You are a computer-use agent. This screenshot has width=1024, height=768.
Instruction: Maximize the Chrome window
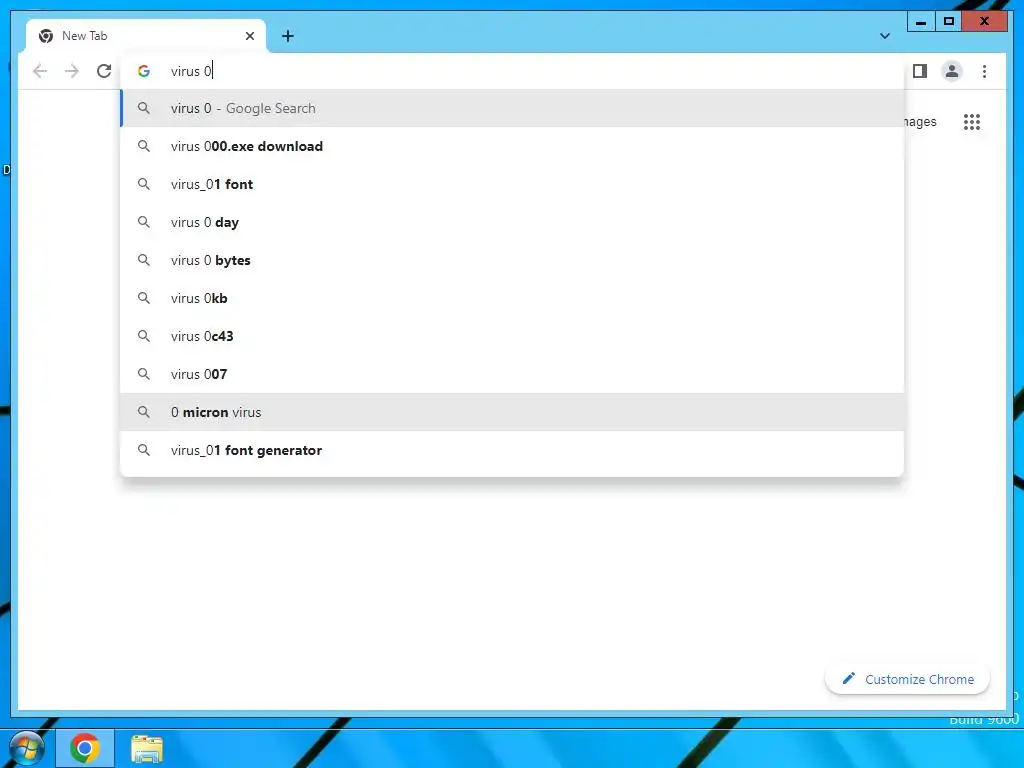(949, 22)
